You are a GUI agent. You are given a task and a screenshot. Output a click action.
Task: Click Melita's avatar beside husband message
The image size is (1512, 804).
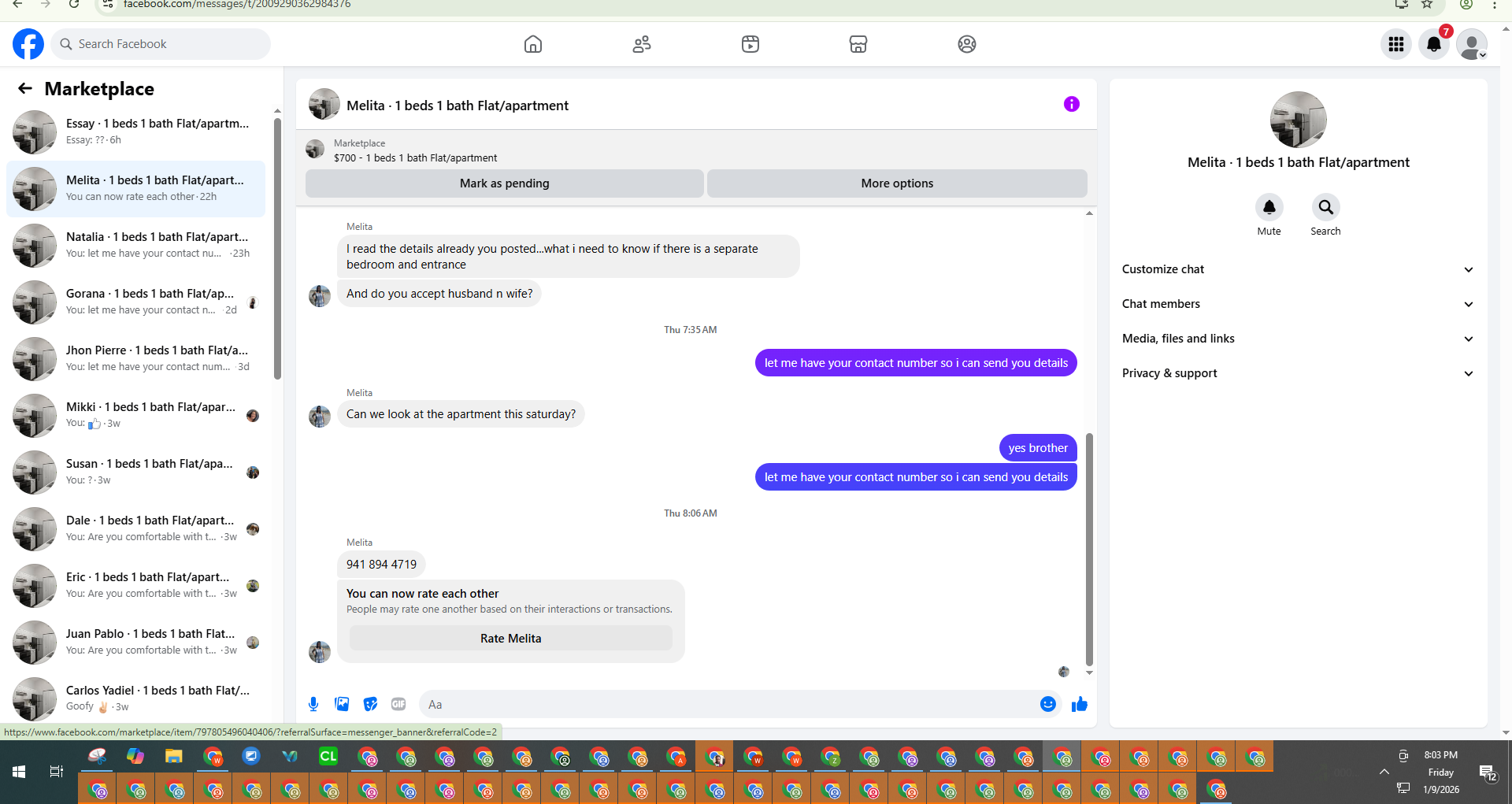click(x=320, y=296)
